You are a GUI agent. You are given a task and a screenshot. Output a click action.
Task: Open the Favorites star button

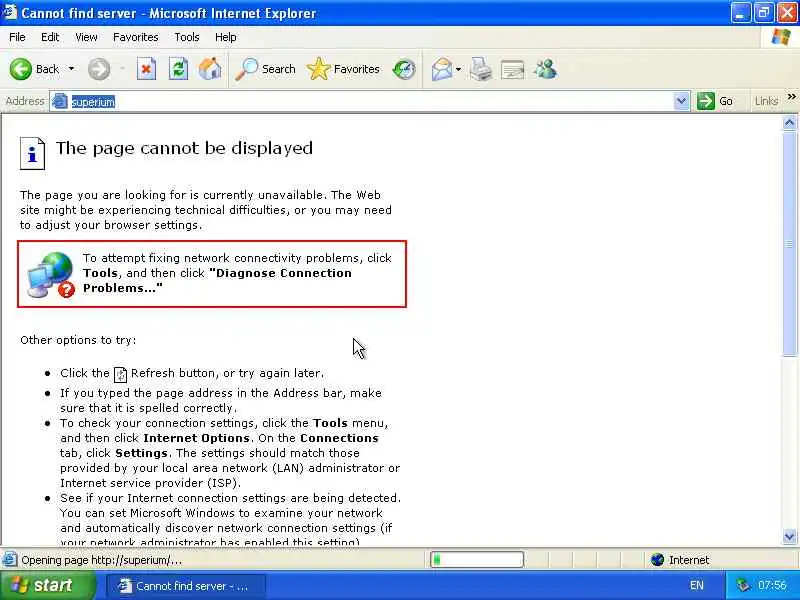(343, 69)
